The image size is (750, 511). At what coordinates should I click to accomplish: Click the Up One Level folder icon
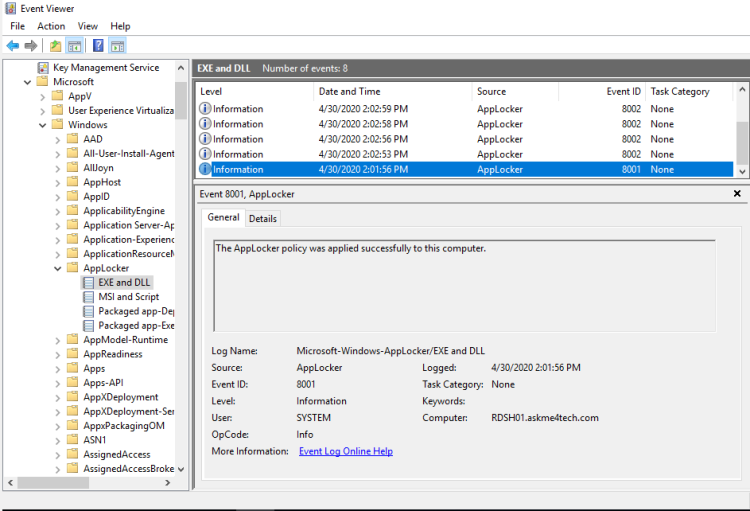(56, 46)
